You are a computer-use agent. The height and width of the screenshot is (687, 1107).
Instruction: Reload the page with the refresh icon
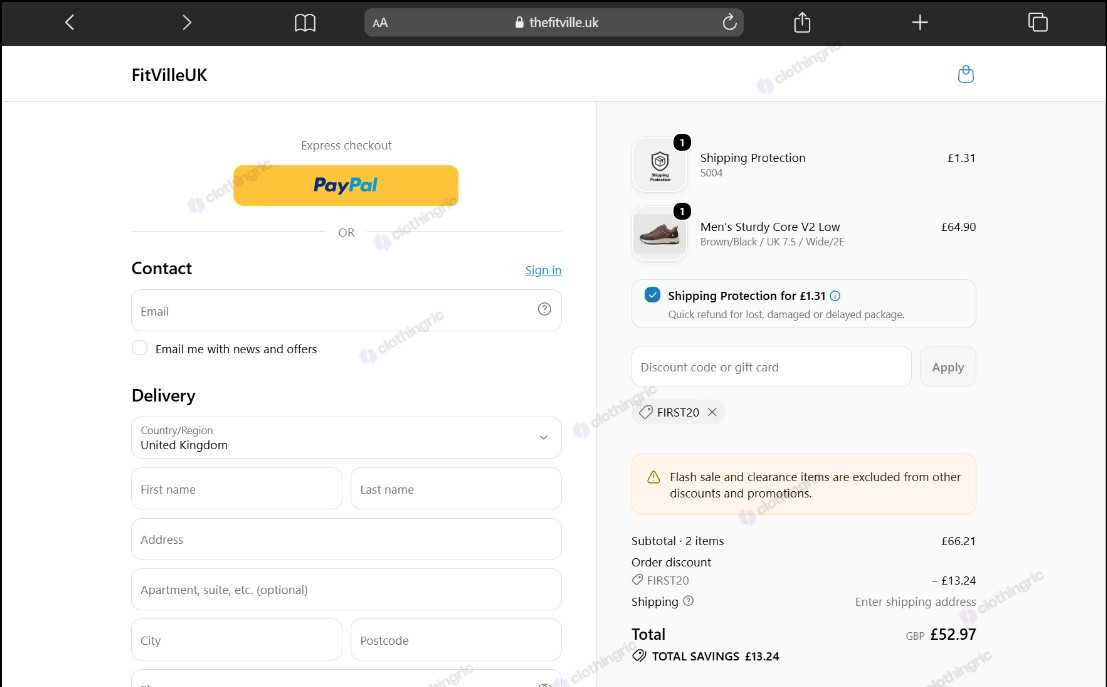pos(729,23)
